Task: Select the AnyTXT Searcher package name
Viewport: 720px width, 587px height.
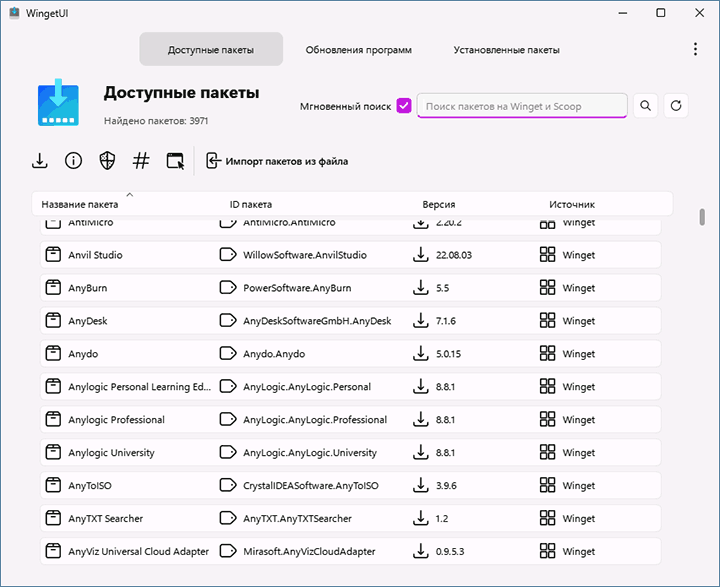Action: [x=106, y=519]
